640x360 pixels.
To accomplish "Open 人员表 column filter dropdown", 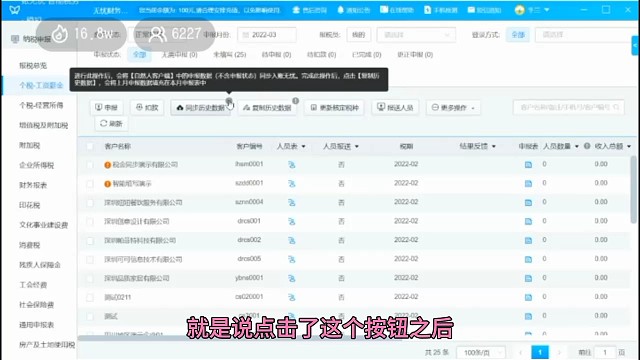I will point(303,147).
